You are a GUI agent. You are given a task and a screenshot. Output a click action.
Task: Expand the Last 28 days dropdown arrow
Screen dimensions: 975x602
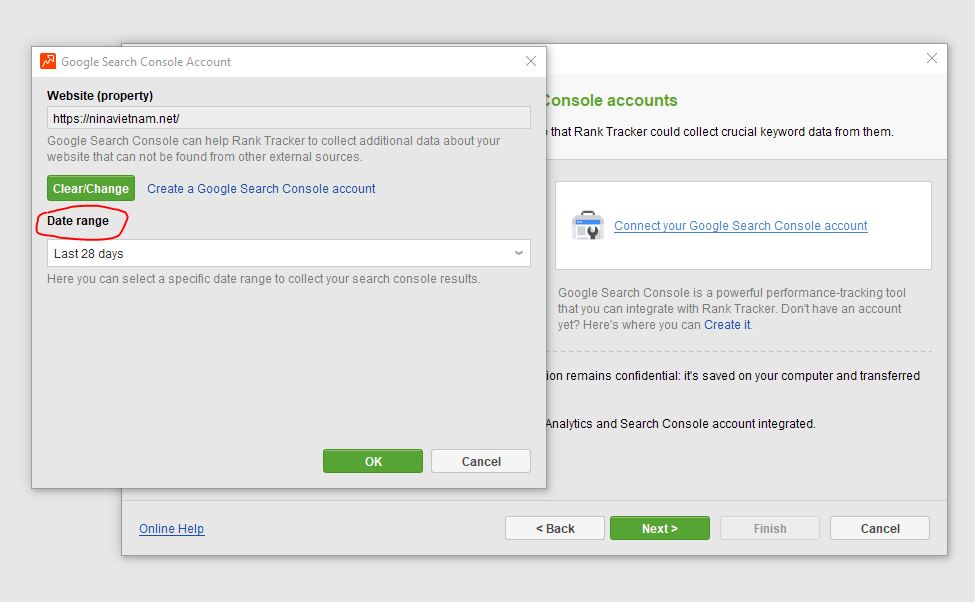point(519,253)
